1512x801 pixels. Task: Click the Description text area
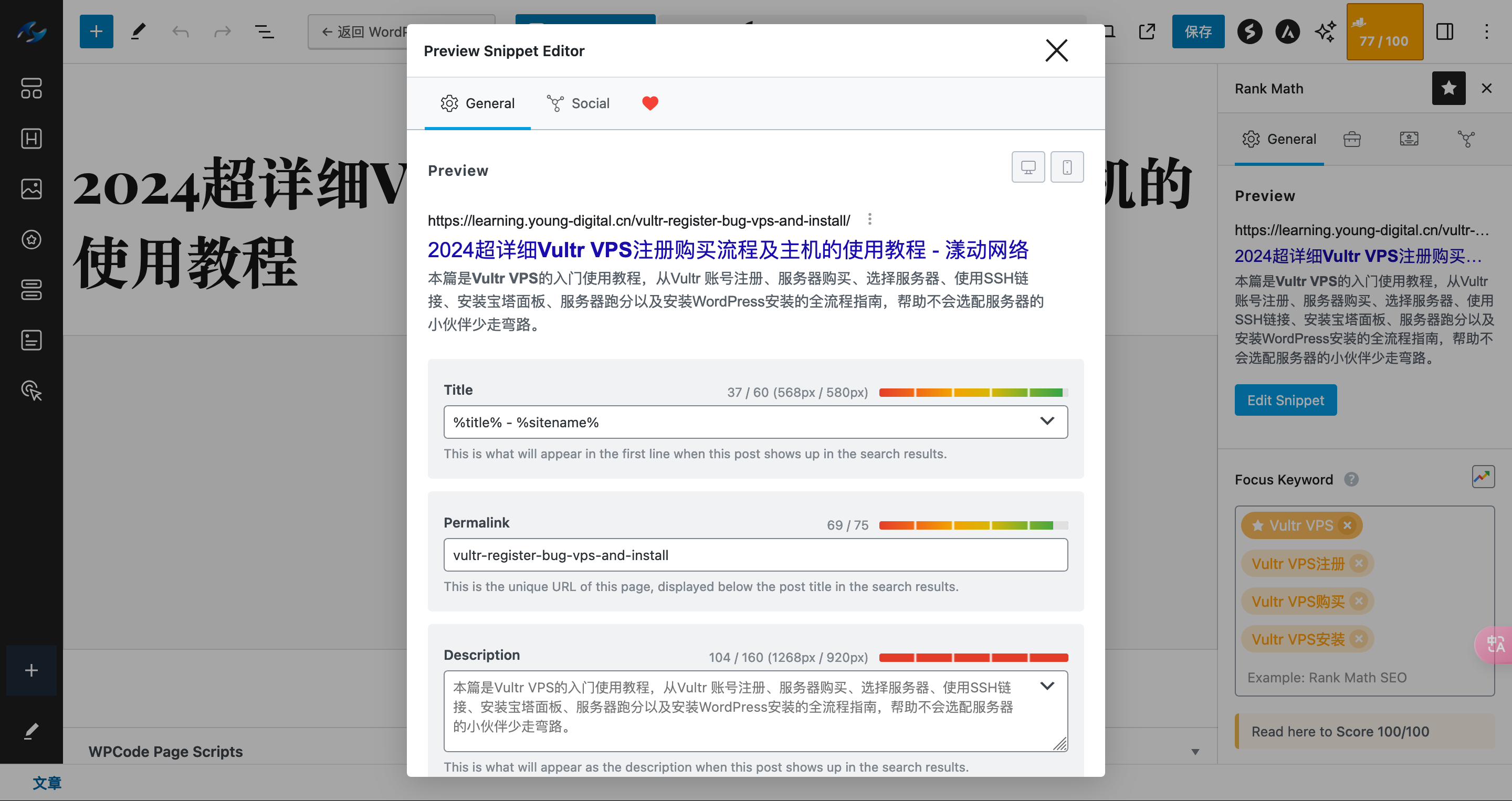[x=755, y=711]
